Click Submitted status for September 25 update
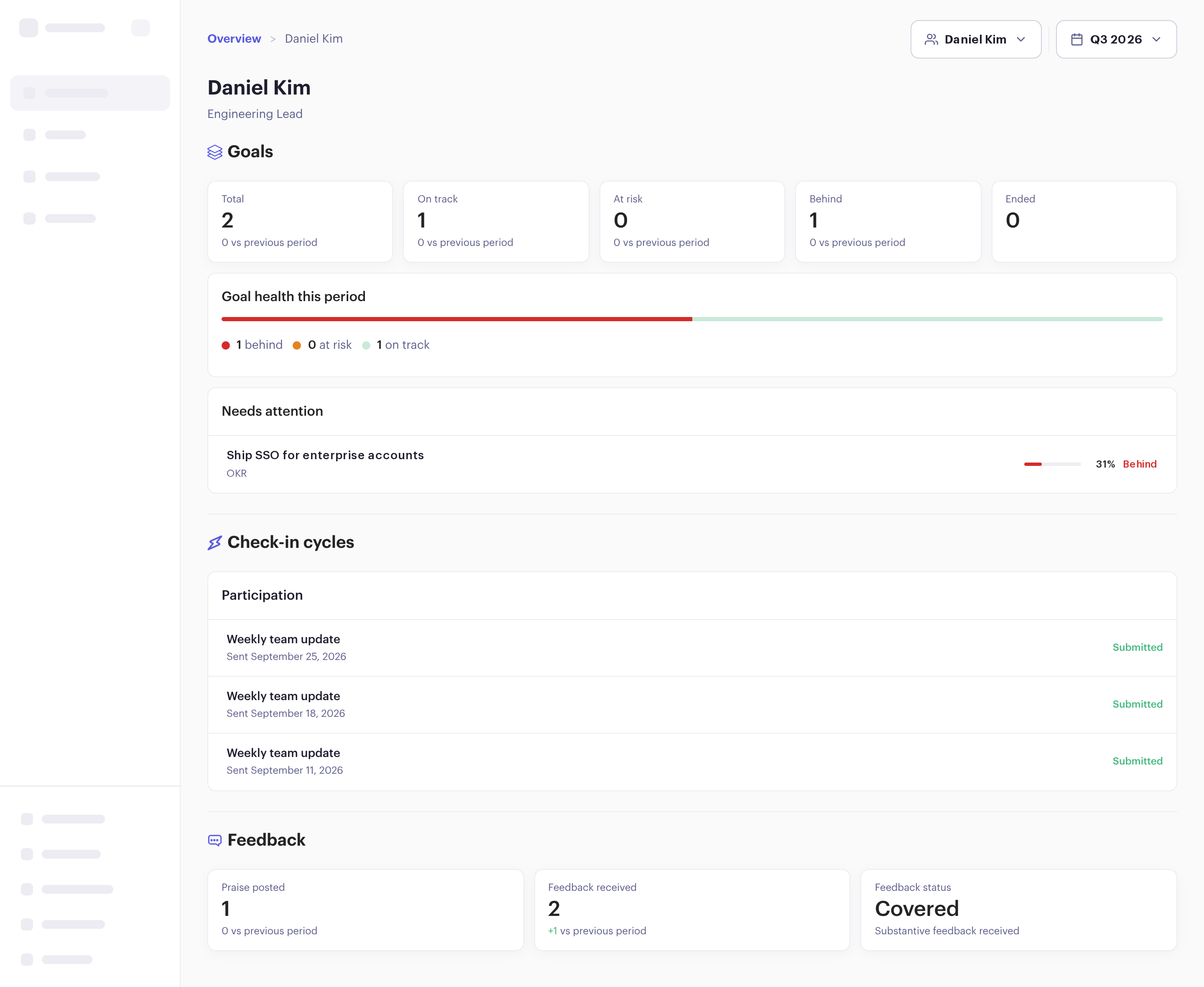 (1137, 647)
